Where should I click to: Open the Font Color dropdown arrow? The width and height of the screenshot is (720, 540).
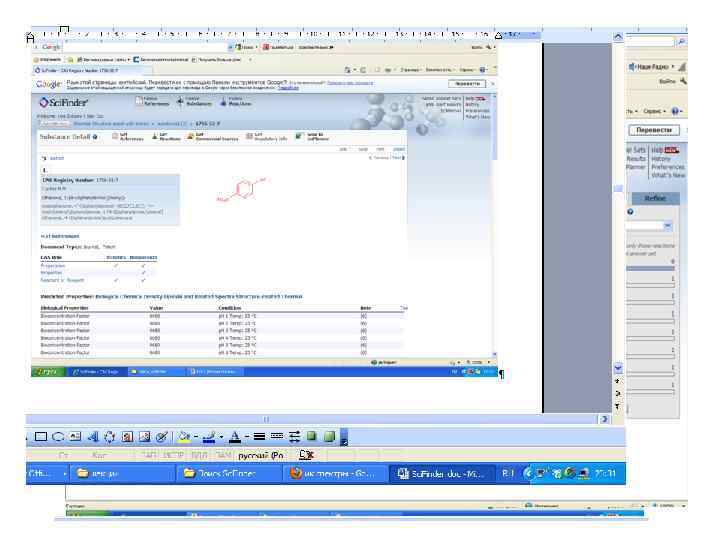point(247,437)
